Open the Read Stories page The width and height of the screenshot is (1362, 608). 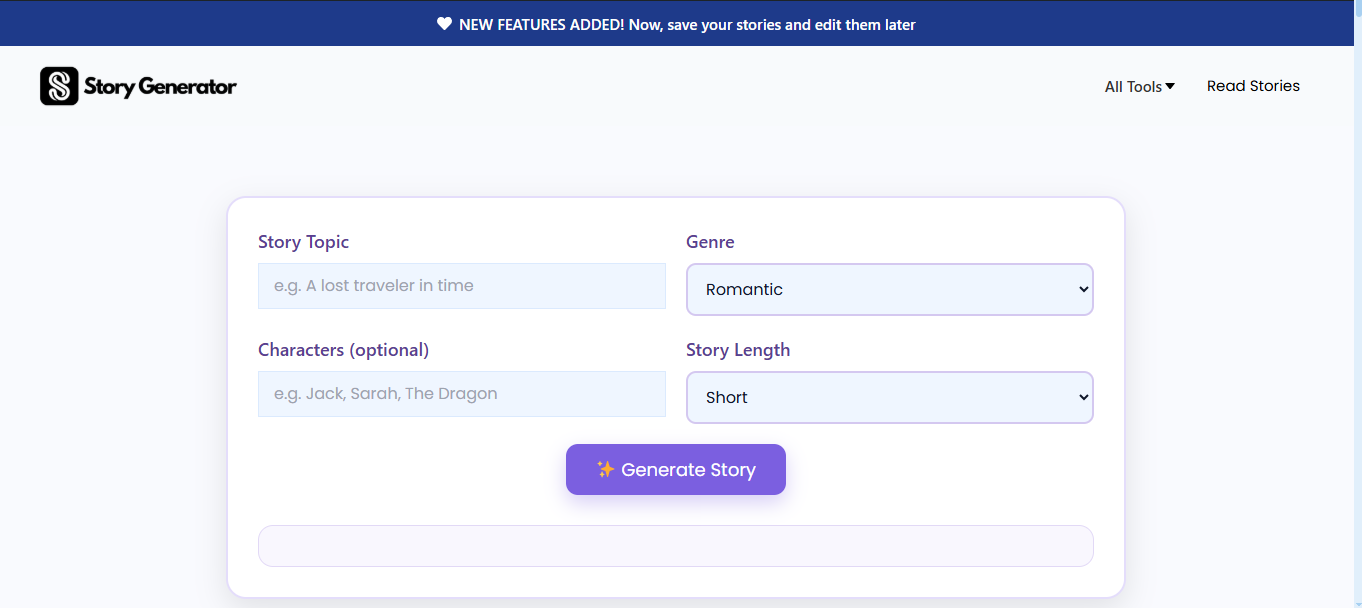click(1253, 86)
